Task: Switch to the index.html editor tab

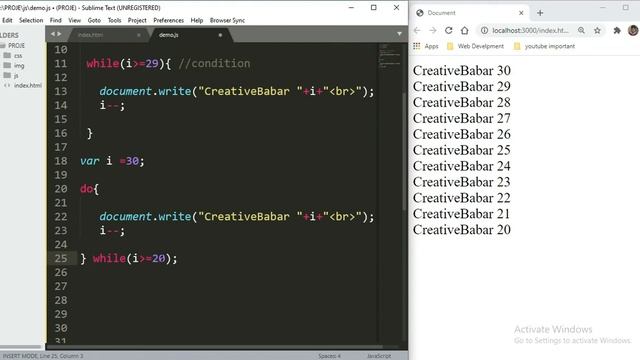Action: (108, 35)
